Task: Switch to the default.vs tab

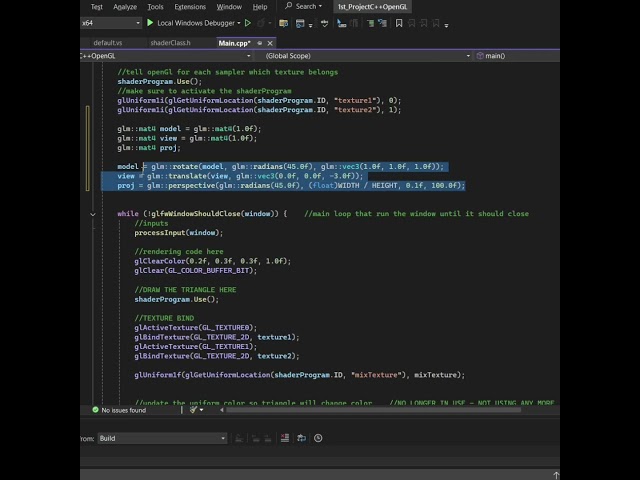Action: pos(107,43)
